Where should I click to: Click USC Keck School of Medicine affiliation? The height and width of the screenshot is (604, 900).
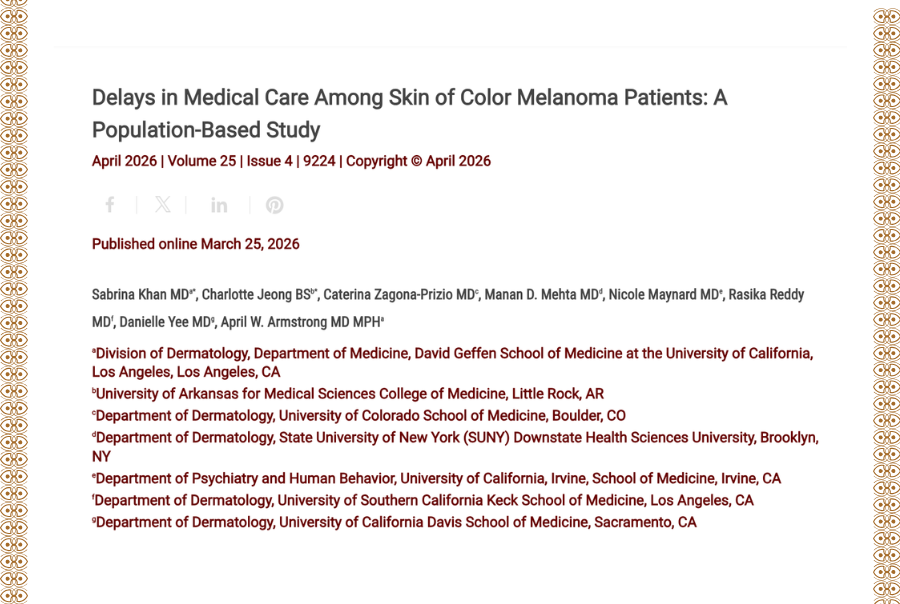click(x=424, y=500)
